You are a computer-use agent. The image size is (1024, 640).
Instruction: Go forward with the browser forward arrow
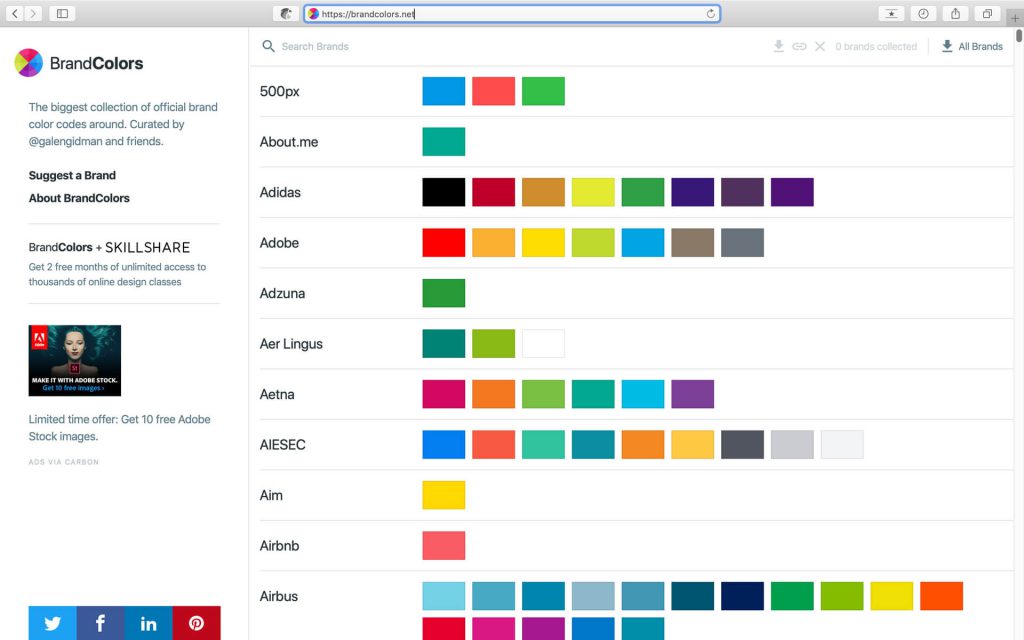[x=33, y=13]
